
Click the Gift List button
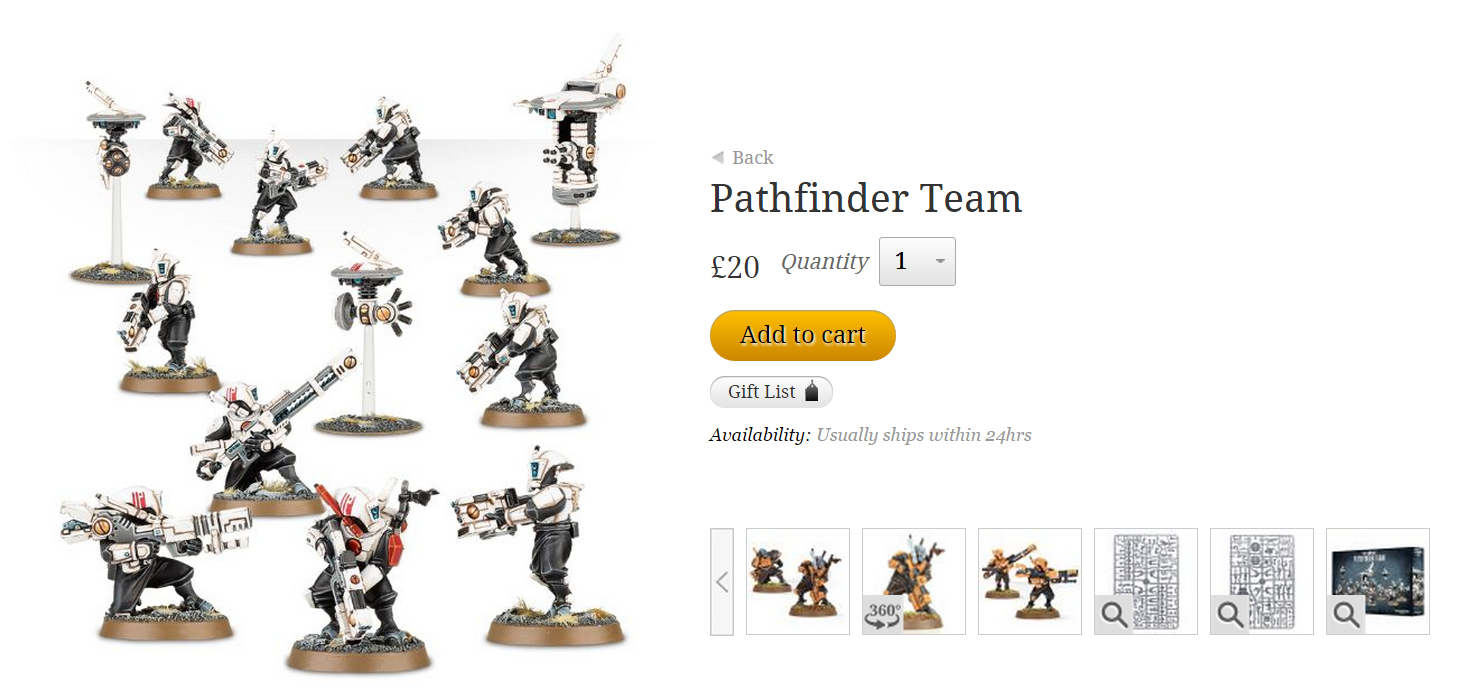click(771, 392)
